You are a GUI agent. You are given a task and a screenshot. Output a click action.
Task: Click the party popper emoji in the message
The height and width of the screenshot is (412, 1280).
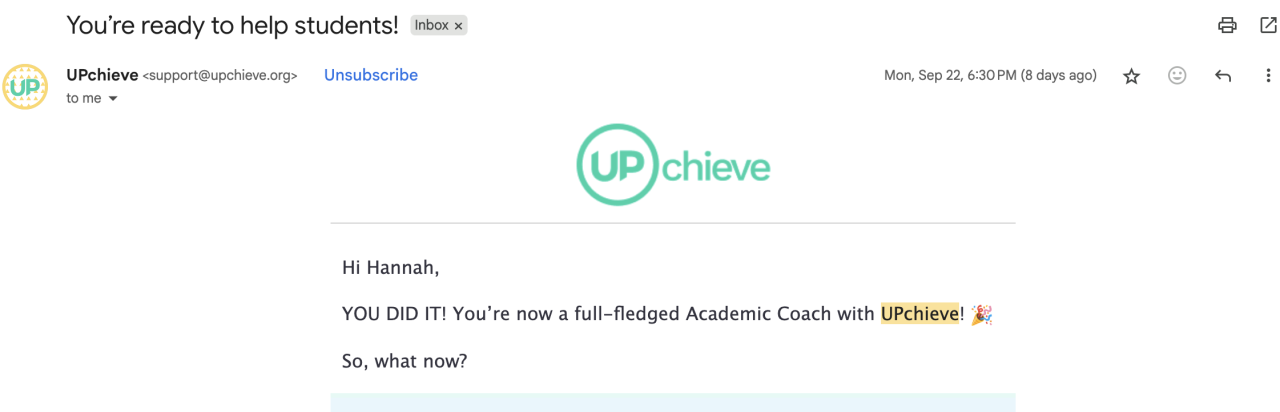[x=981, y=314]
